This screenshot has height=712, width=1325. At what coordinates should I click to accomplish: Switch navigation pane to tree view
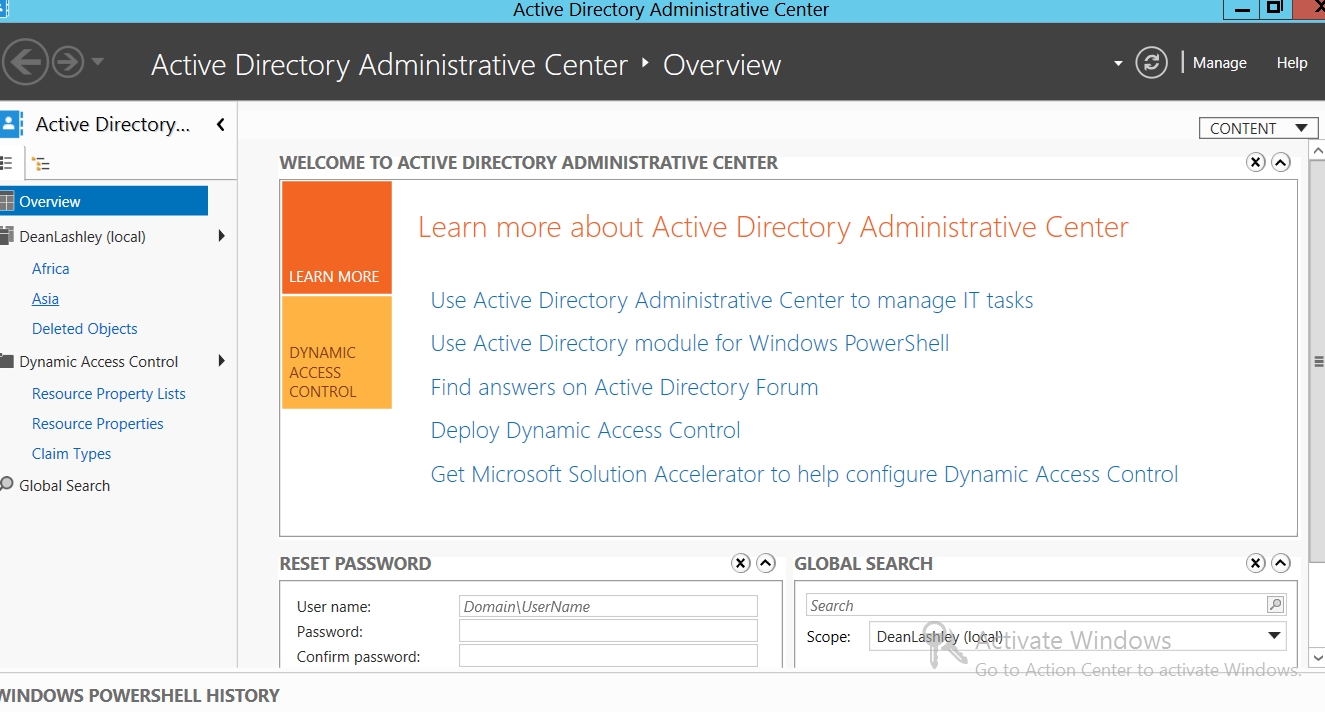point(40,163)
